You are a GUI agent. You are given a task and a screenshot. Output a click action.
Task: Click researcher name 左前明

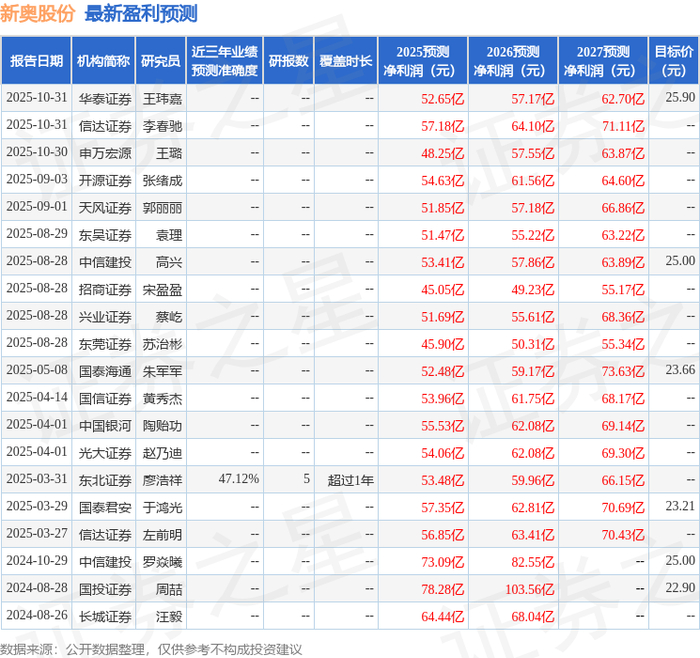[162, 535]
